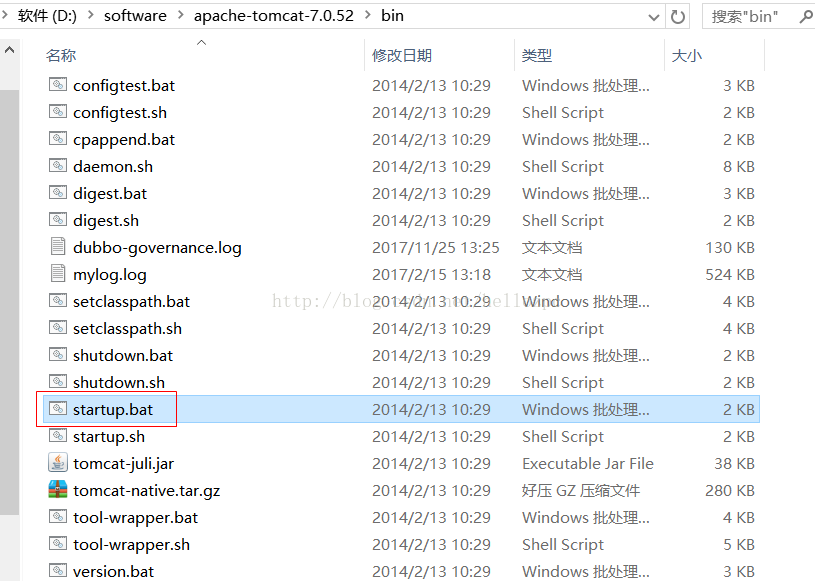Select the digest.bat file name
Viewport: 815px width, 581px height.
(110, 193)
